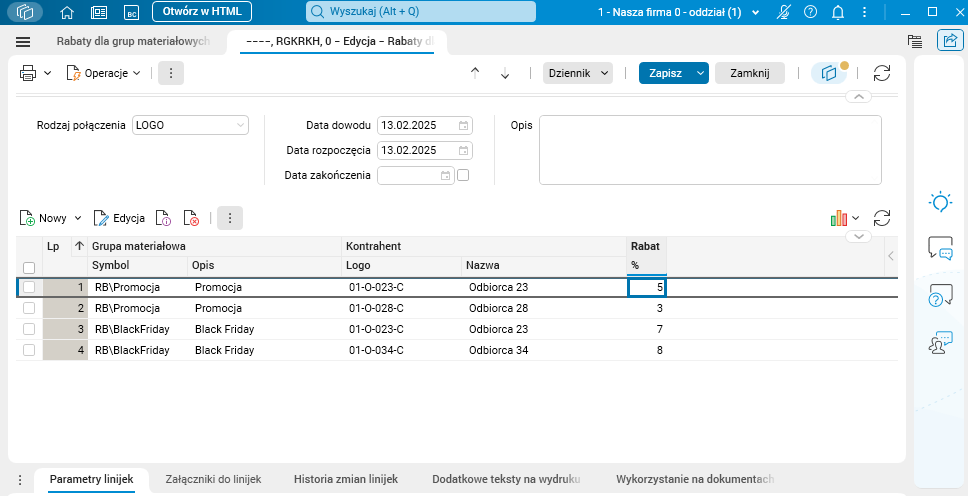Expand the Zapisz split-button arrow
The height and width of the screenshot is (496, 968).
pyautogui.click(x=700, y=73)
